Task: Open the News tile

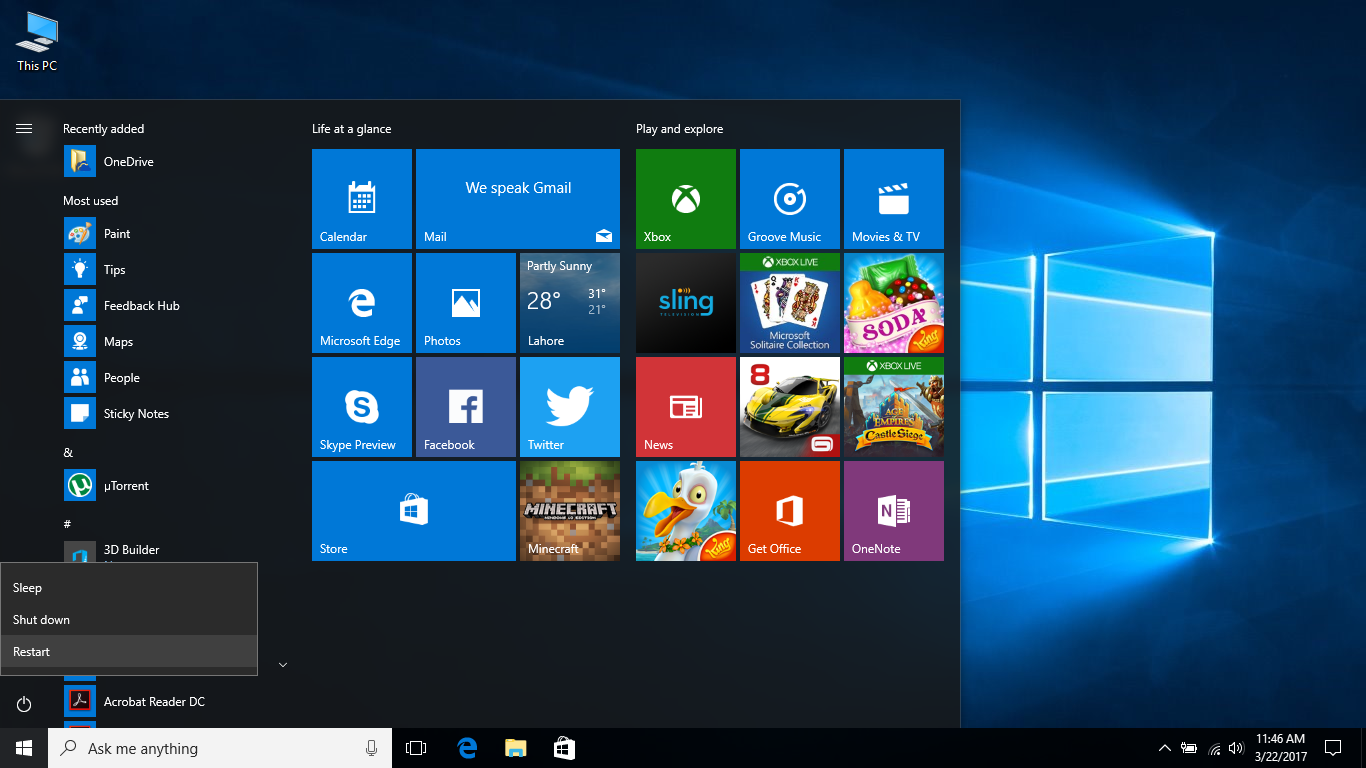Action: click(x=686, y=407)
